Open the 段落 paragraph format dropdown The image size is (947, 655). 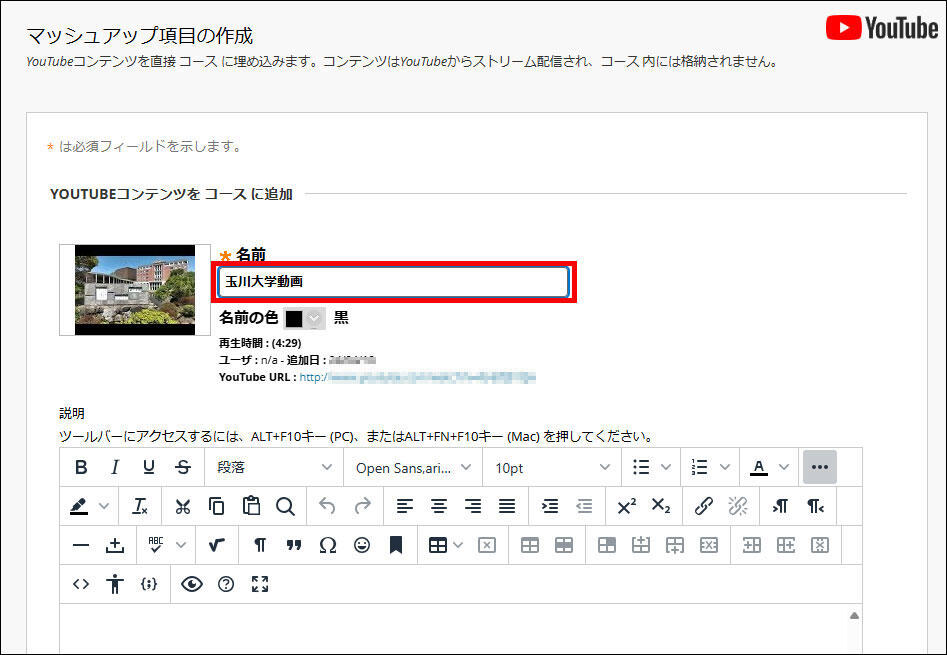tap(274, 467)
